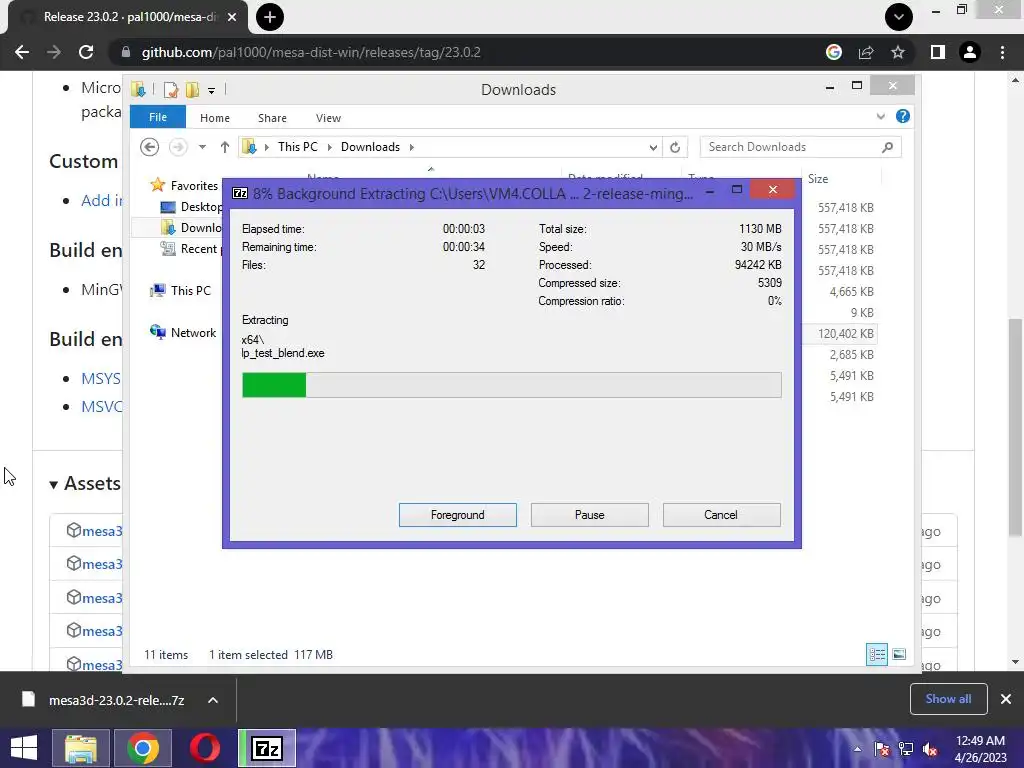This screenshot has width=1024, height=768.
Task: Open the File menu in Downloads window
Action: (x=157, y=117)
